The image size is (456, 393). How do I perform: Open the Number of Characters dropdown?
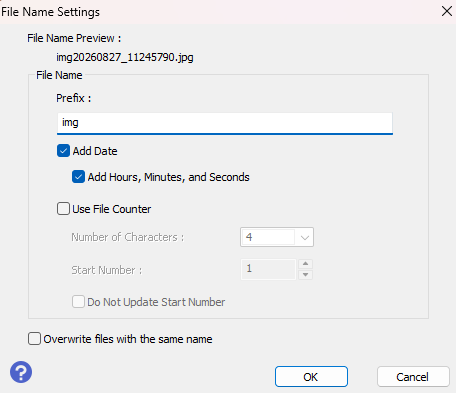277,237
